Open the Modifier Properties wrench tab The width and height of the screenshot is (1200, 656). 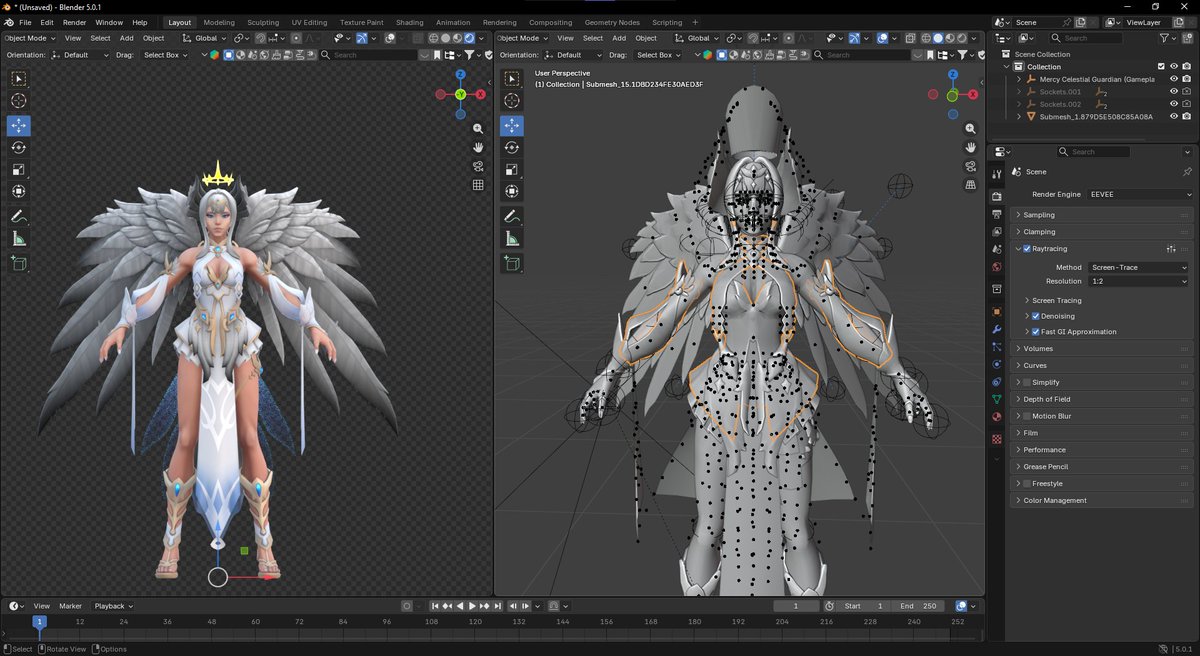pyautogui.click(x=996, y=332)
